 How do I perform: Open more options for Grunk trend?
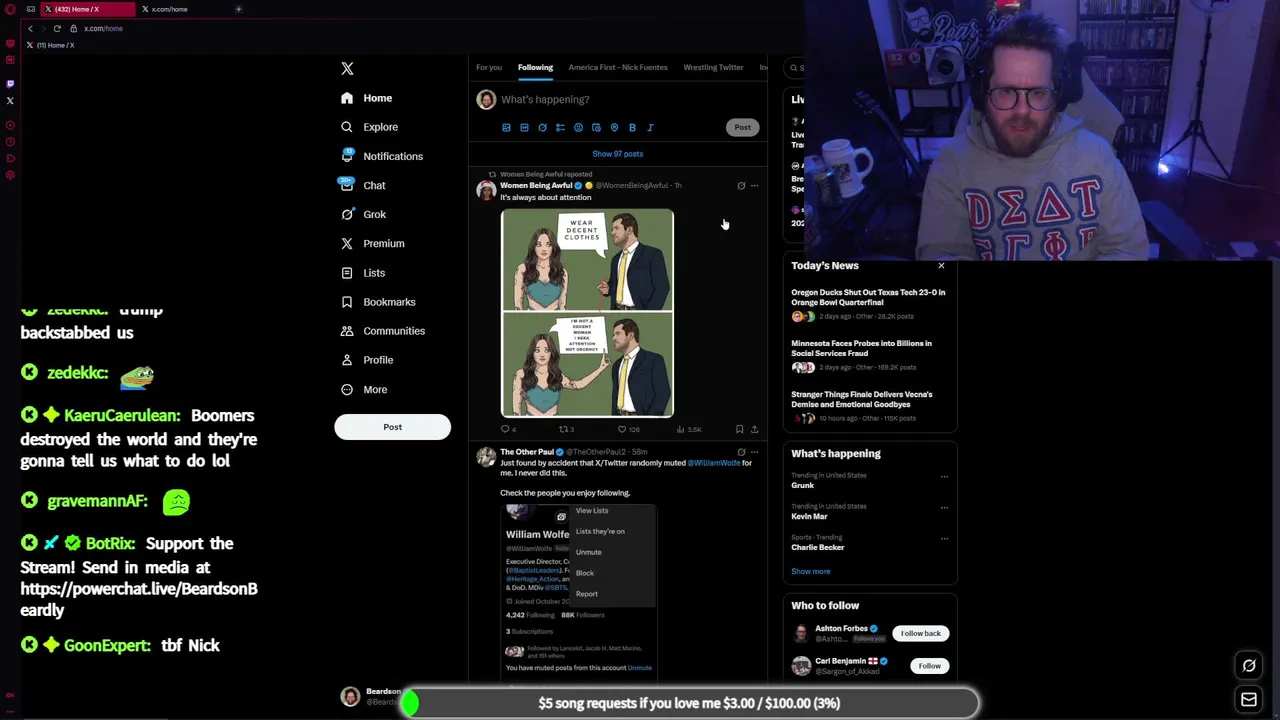tap(944, 476)
